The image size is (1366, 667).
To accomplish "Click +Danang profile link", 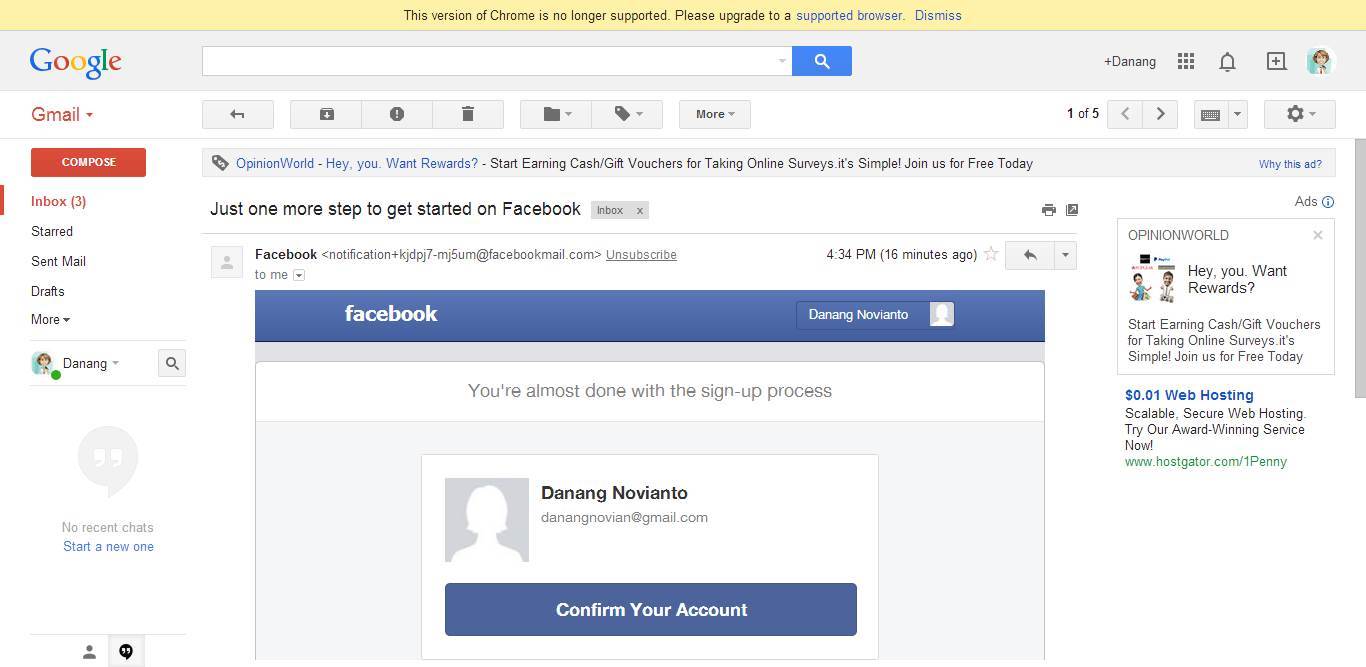I will (x=1130, y=62).
